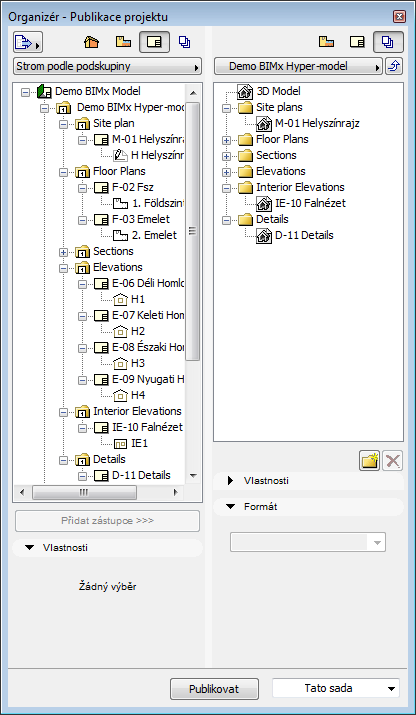Screen dimensions: 416x715
Task: Collapse the Formát section
Action: (x=231, y=507)
